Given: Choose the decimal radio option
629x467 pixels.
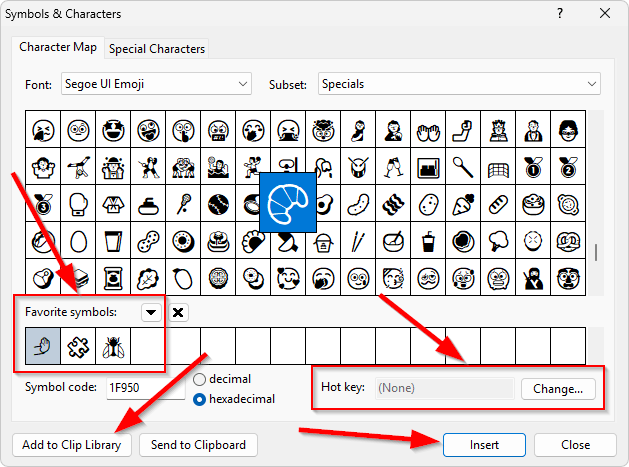Looking at the screenshot, I should 199,379.
